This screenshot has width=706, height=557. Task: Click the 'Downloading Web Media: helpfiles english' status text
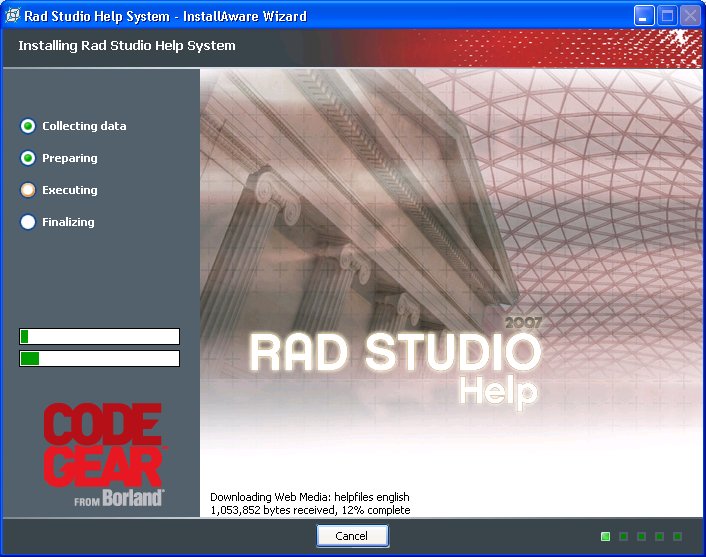310,497
